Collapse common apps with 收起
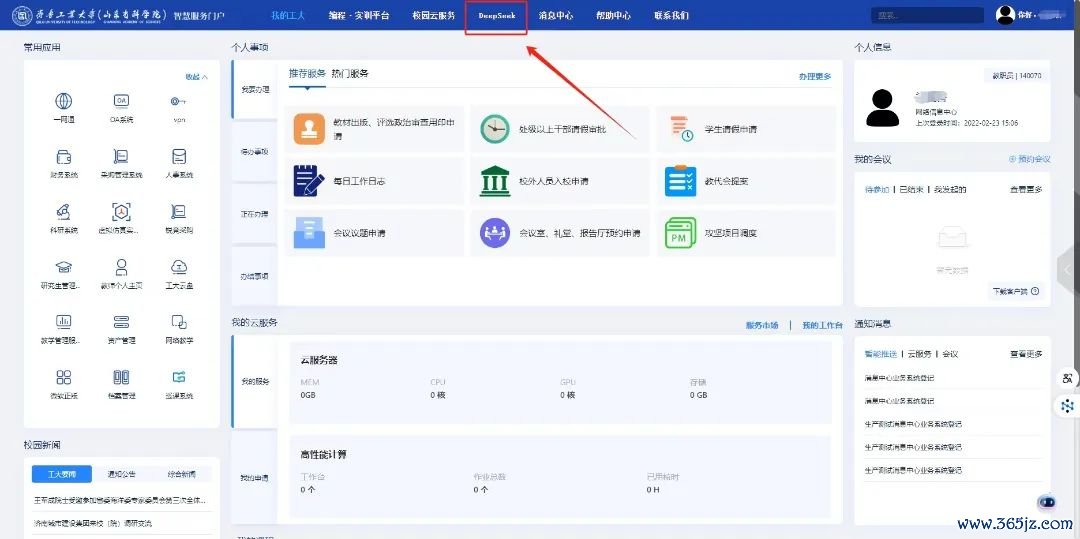 coord(196,76)
